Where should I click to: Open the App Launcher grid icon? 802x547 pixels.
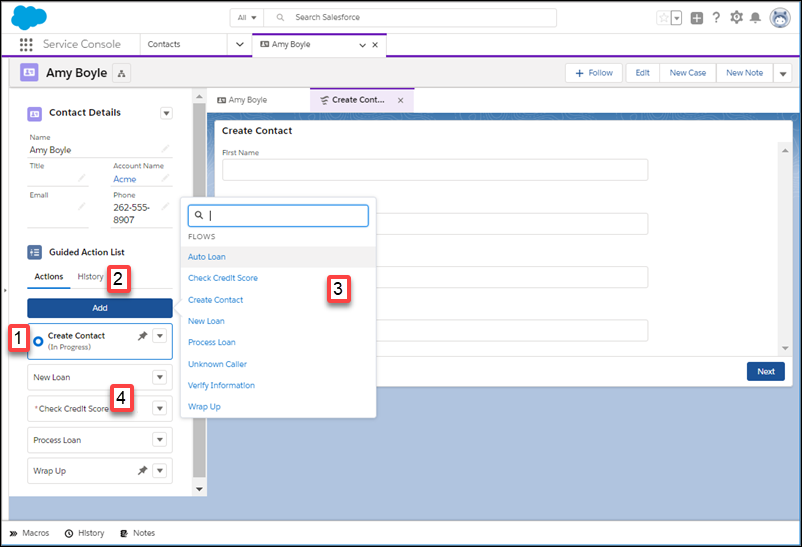(26, 45)
